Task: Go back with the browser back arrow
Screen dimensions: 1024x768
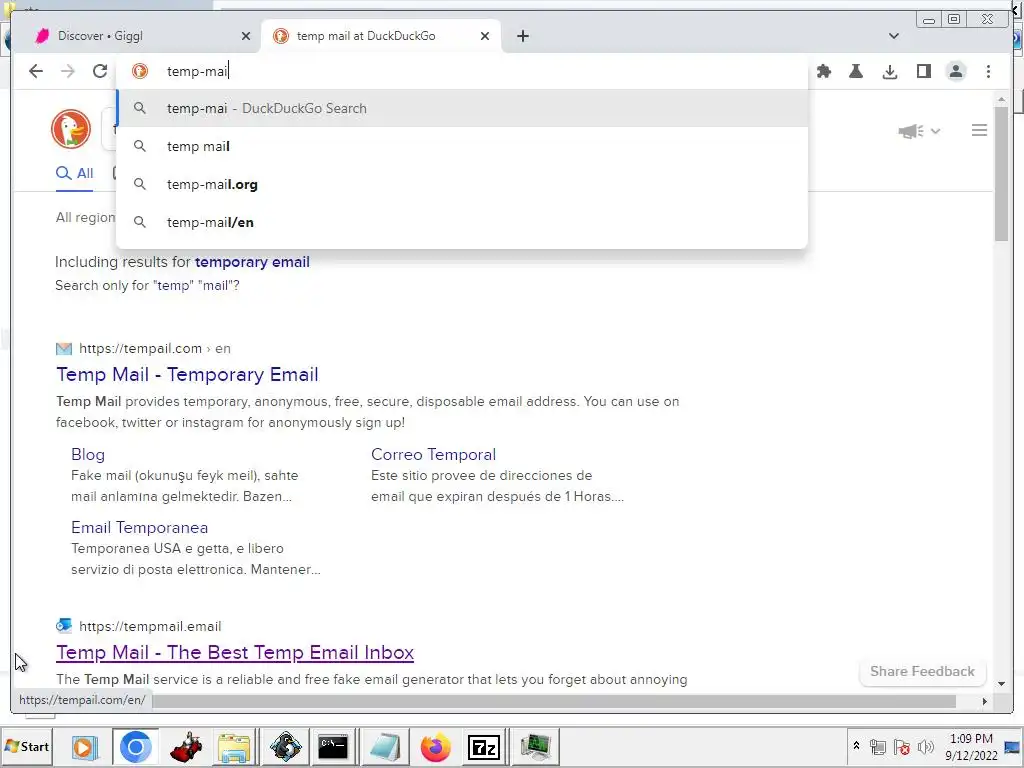Action: tap(36, 71)
